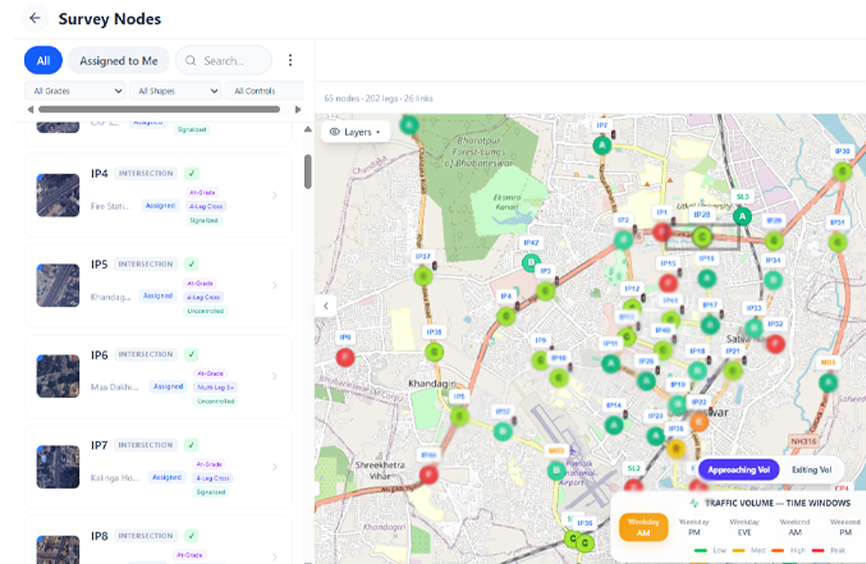Select the IP5 node marker on map
This screenshot has width=866, height=564.
click(460, 417)
